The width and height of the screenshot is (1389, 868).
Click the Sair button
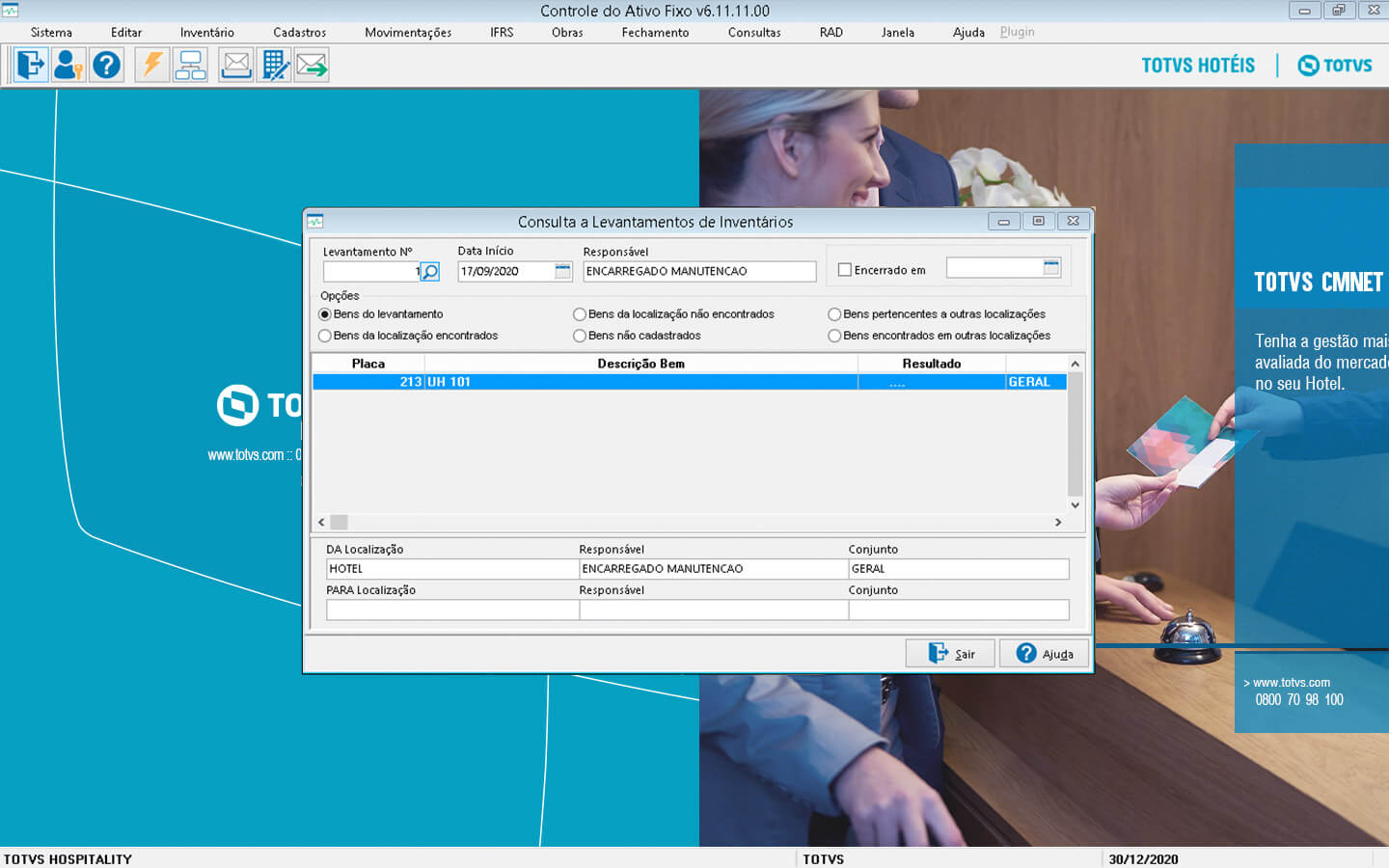951,654
